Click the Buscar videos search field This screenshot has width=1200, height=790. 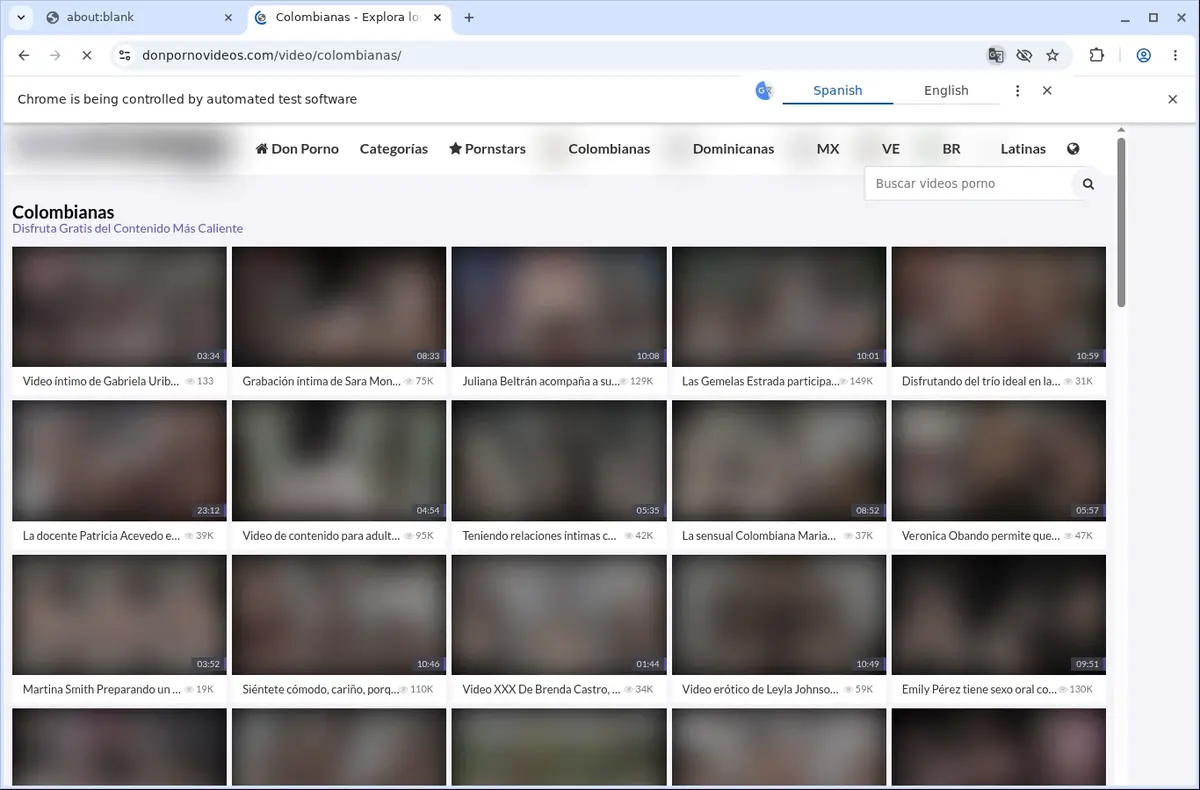tap(968, 183)
